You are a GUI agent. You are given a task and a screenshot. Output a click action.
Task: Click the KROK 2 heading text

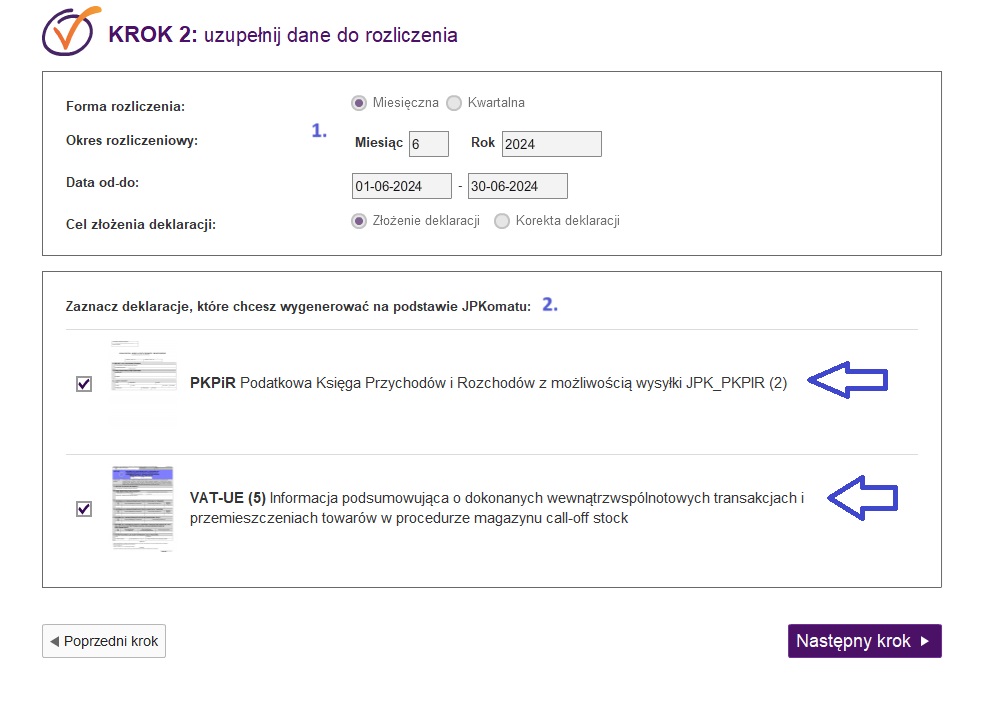pyautogui.click(x=282, y=34)
